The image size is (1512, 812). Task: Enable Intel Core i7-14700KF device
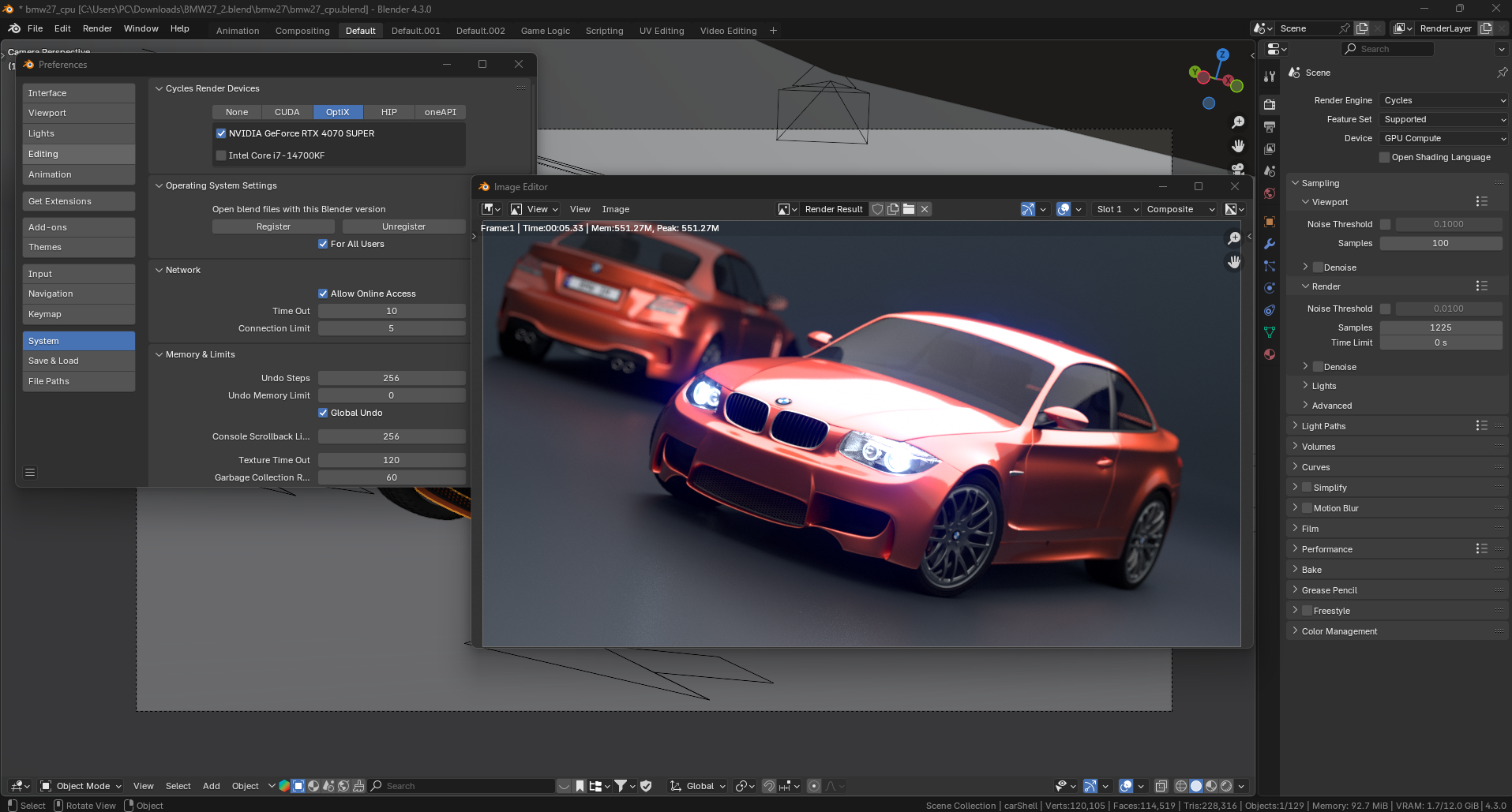click(221, 155)
